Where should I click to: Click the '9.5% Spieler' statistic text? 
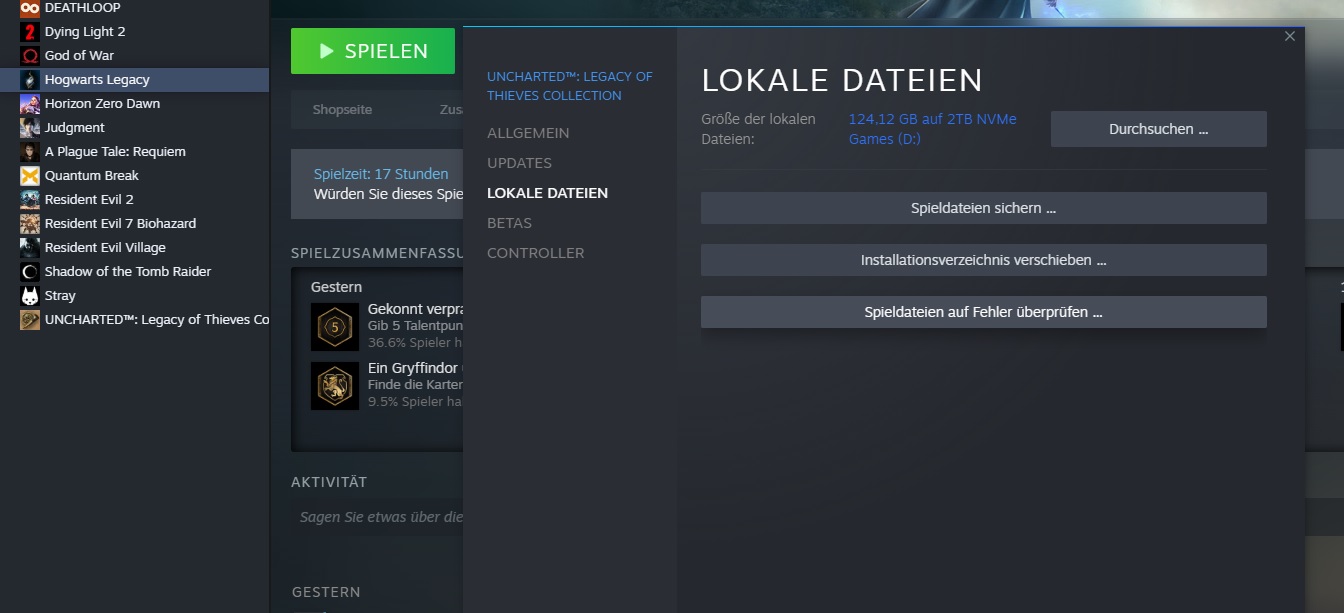pos(414,402)
